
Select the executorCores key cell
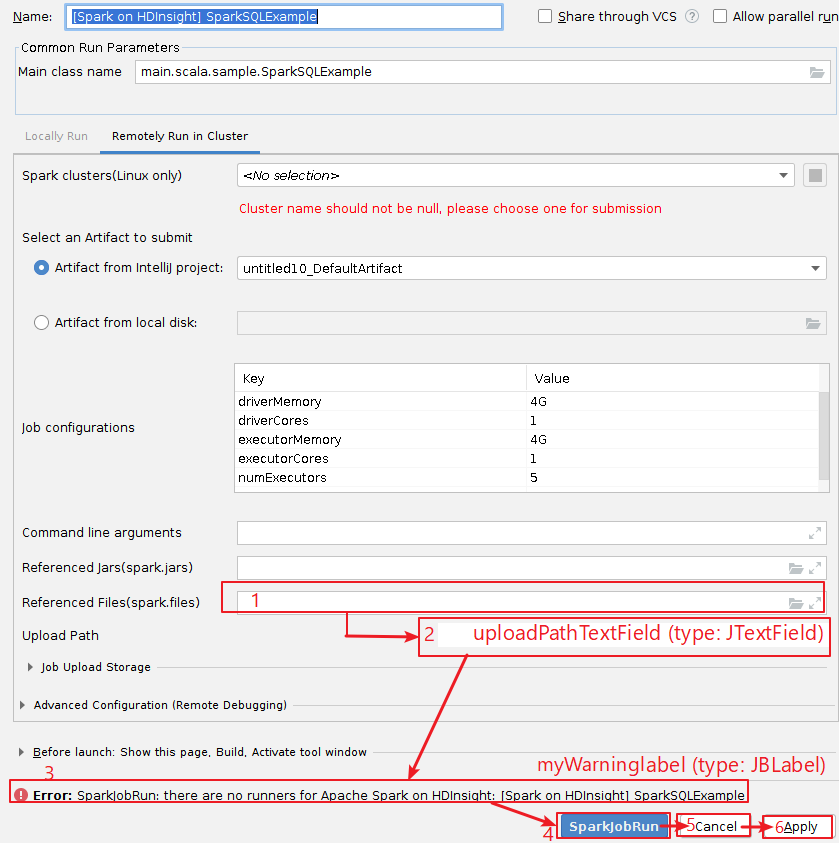coord(381,459)
